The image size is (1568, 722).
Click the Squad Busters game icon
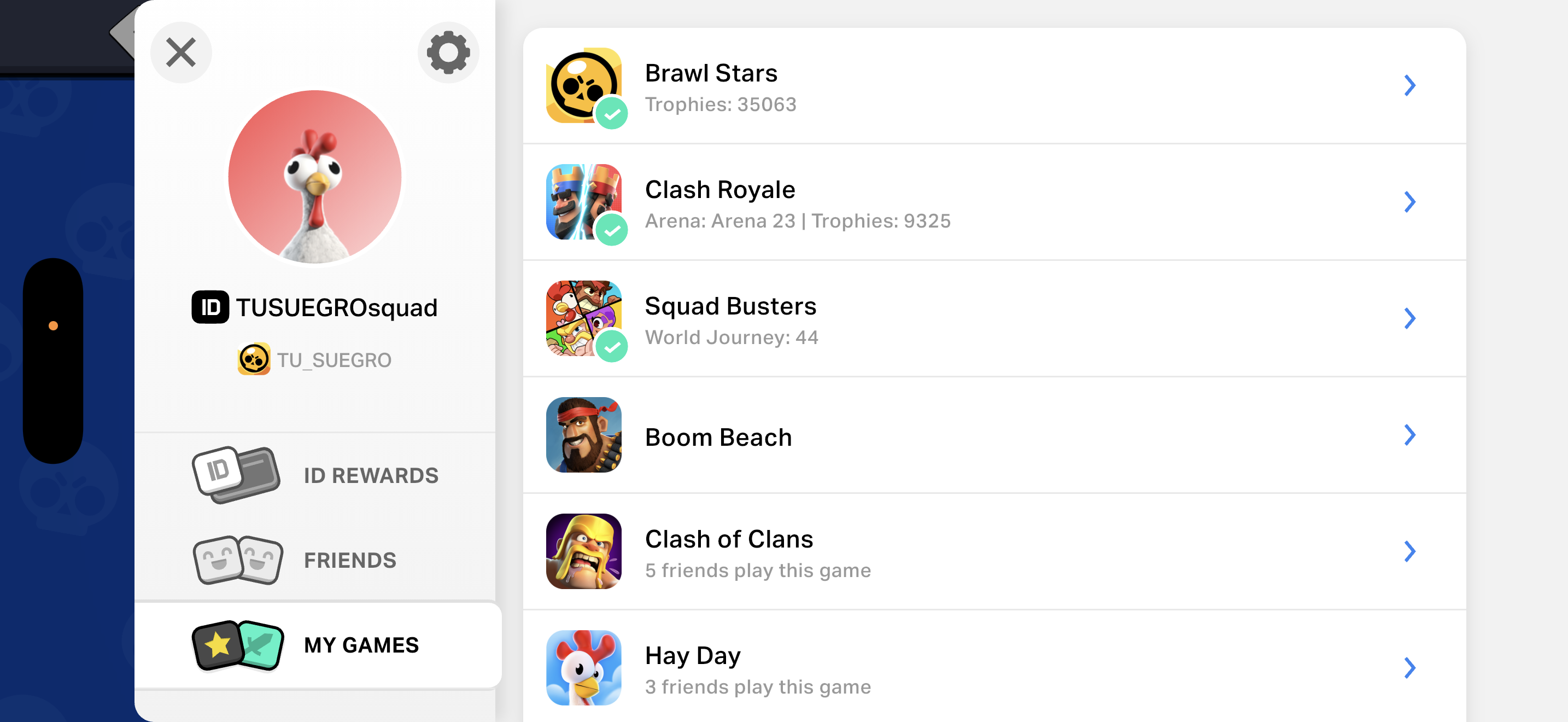point(584,318)
